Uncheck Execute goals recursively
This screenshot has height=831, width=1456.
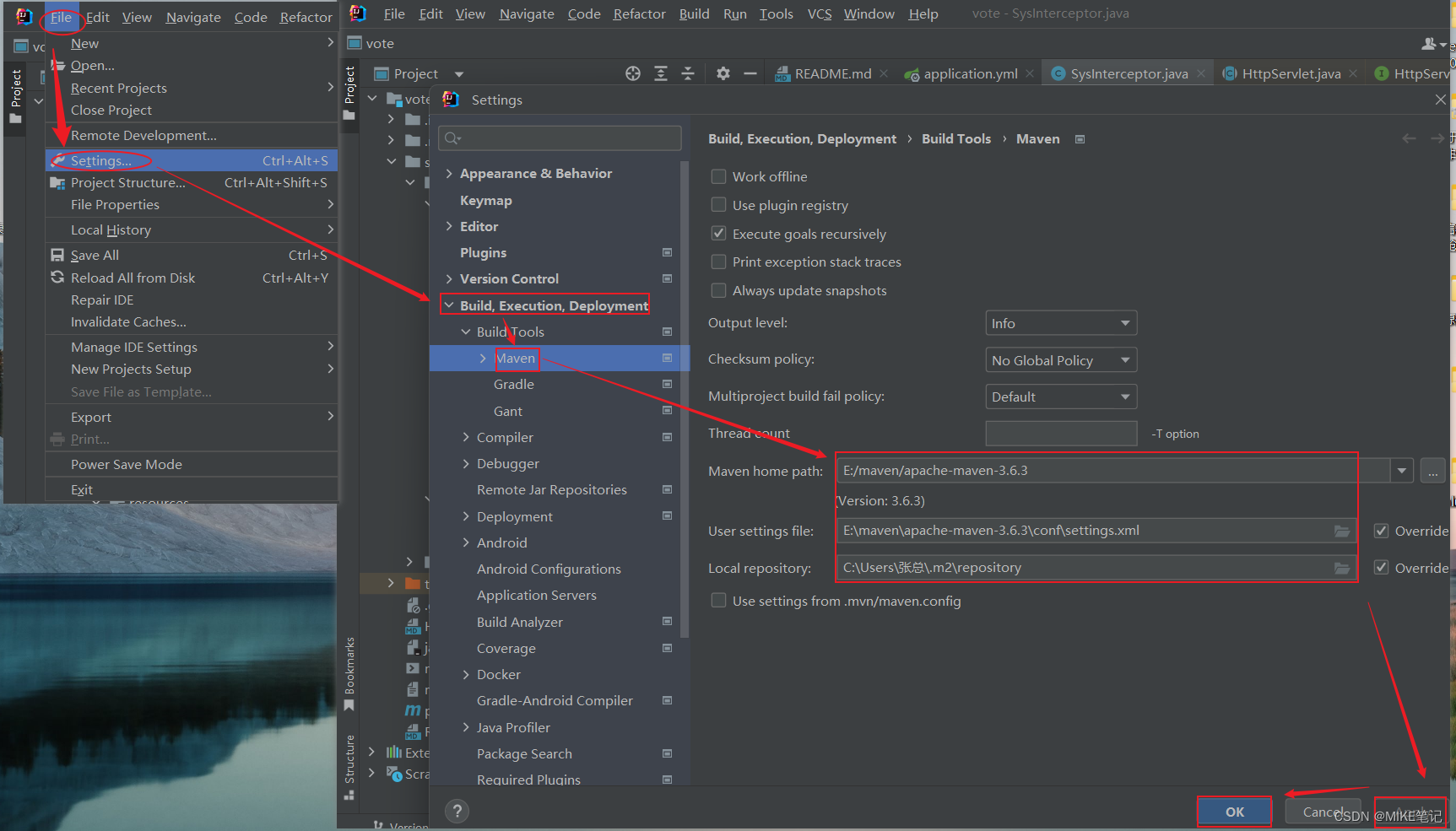tap(718, 234)
